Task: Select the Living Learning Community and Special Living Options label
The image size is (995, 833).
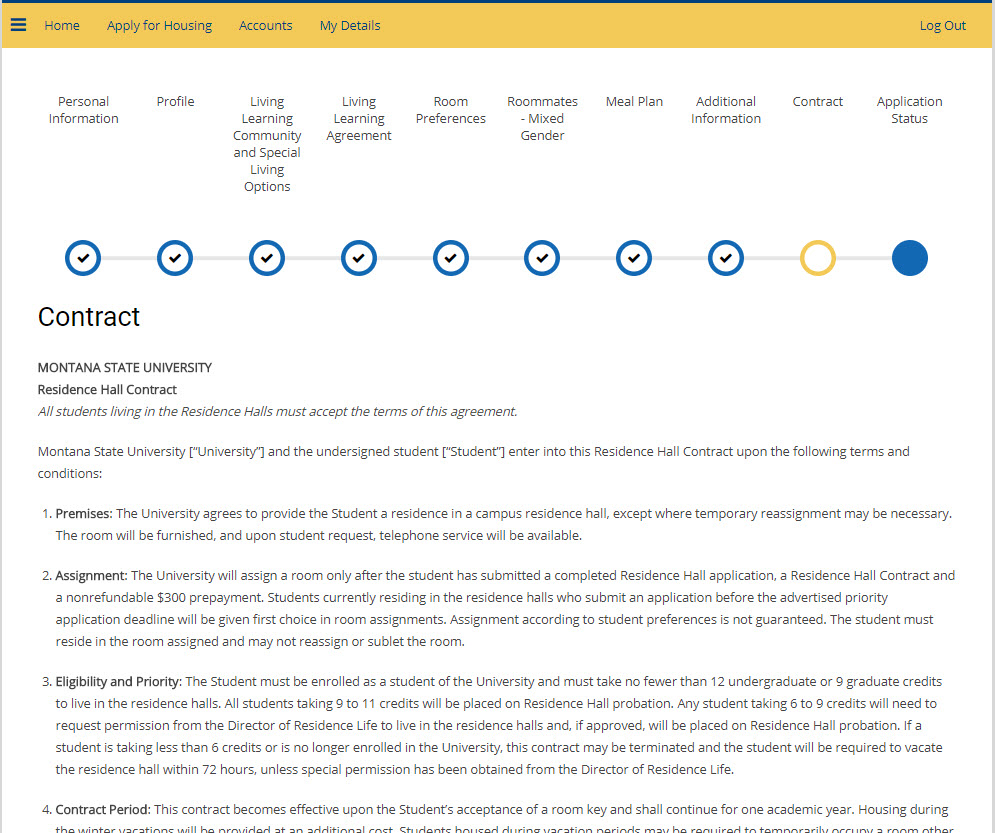Action: coord(267,144)
